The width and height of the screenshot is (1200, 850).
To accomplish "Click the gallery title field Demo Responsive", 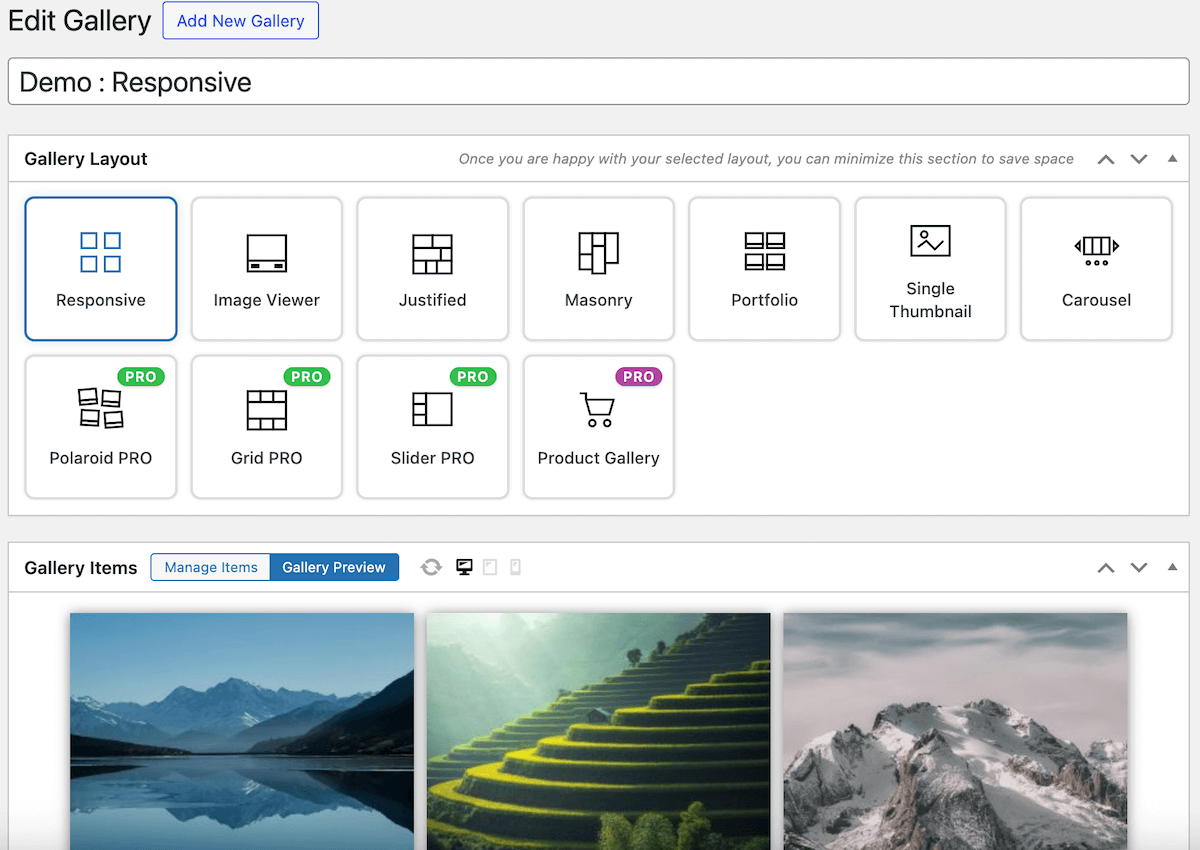I will pyautogui.click(x=598, y=81).
